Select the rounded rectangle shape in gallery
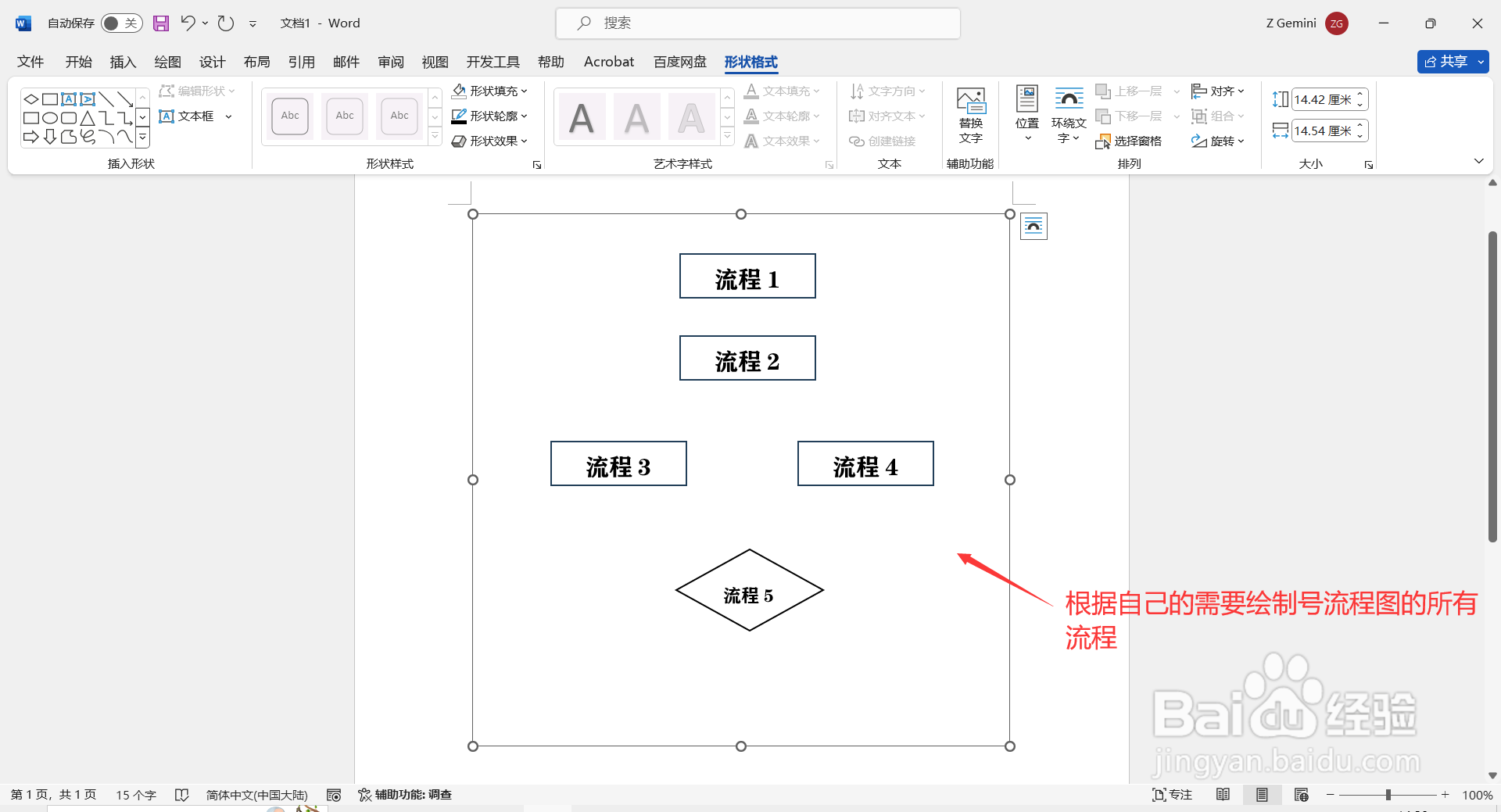Screen dimensions: 1501x812 tap(69, 118)
